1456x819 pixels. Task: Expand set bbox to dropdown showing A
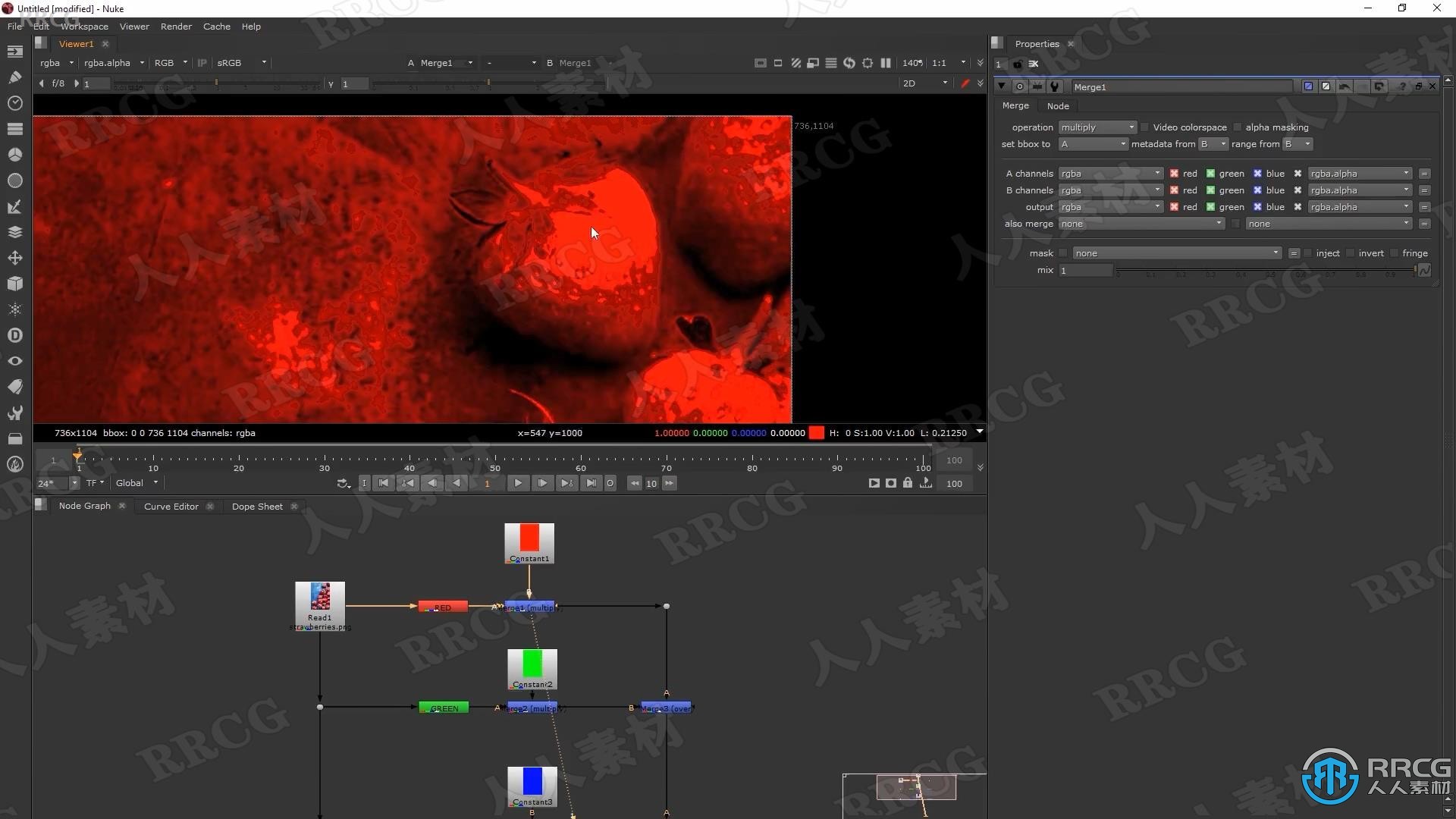[x=1093, y=143]
